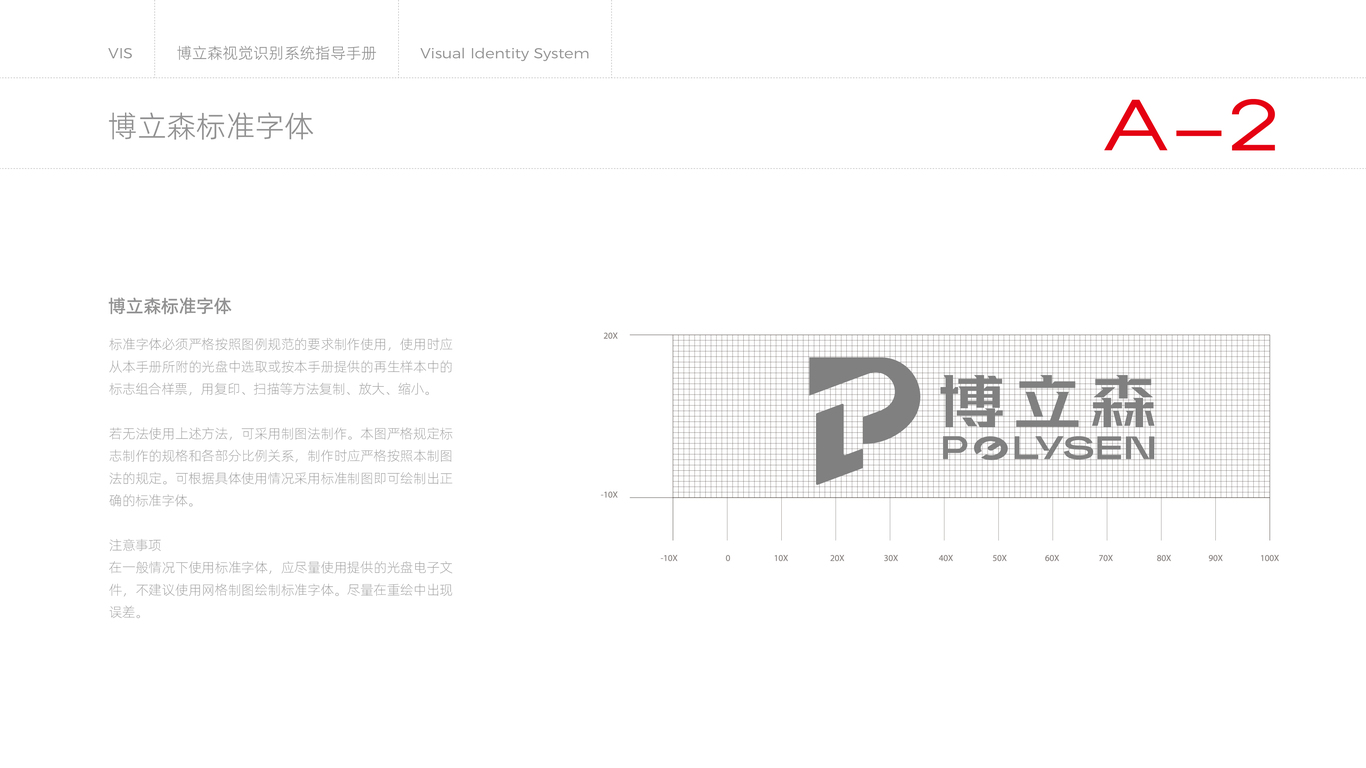The width and height of the screenshot is (1366, 768).
Task: Click the line starting "标准字体必须严格按照图例规范"
Action: (x=281, y=344)
